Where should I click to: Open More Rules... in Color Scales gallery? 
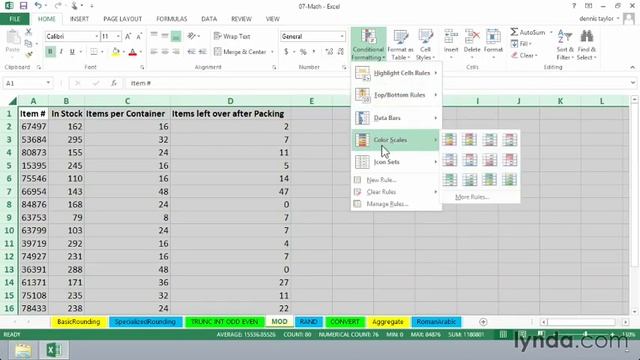pyautogui.click(x=472, y=197)
